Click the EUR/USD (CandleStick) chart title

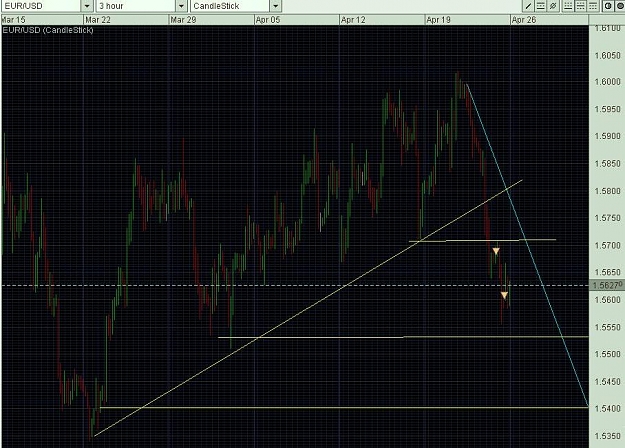(x=48, y=30)
